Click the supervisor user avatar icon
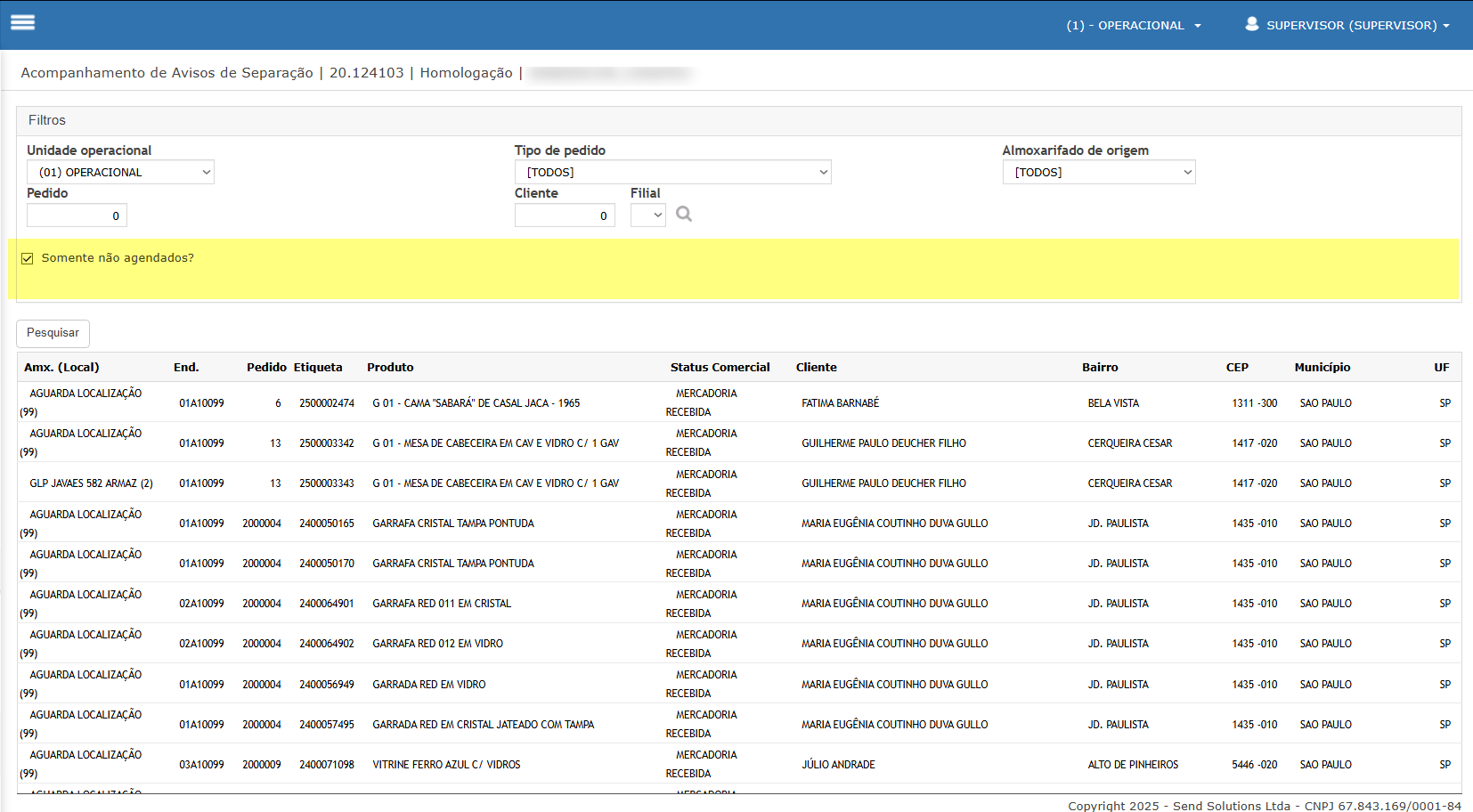 (1251, 24)
